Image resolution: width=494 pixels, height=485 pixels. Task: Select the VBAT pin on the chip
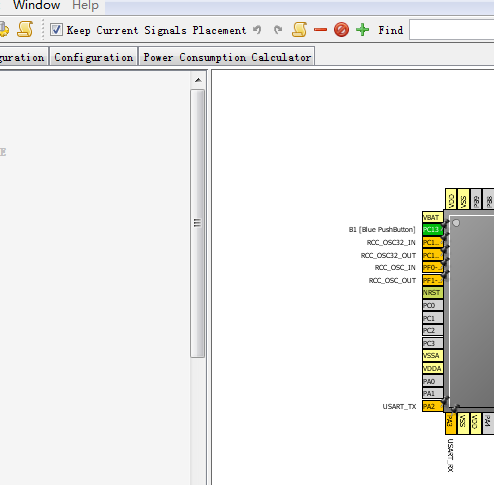coord(432,217)
